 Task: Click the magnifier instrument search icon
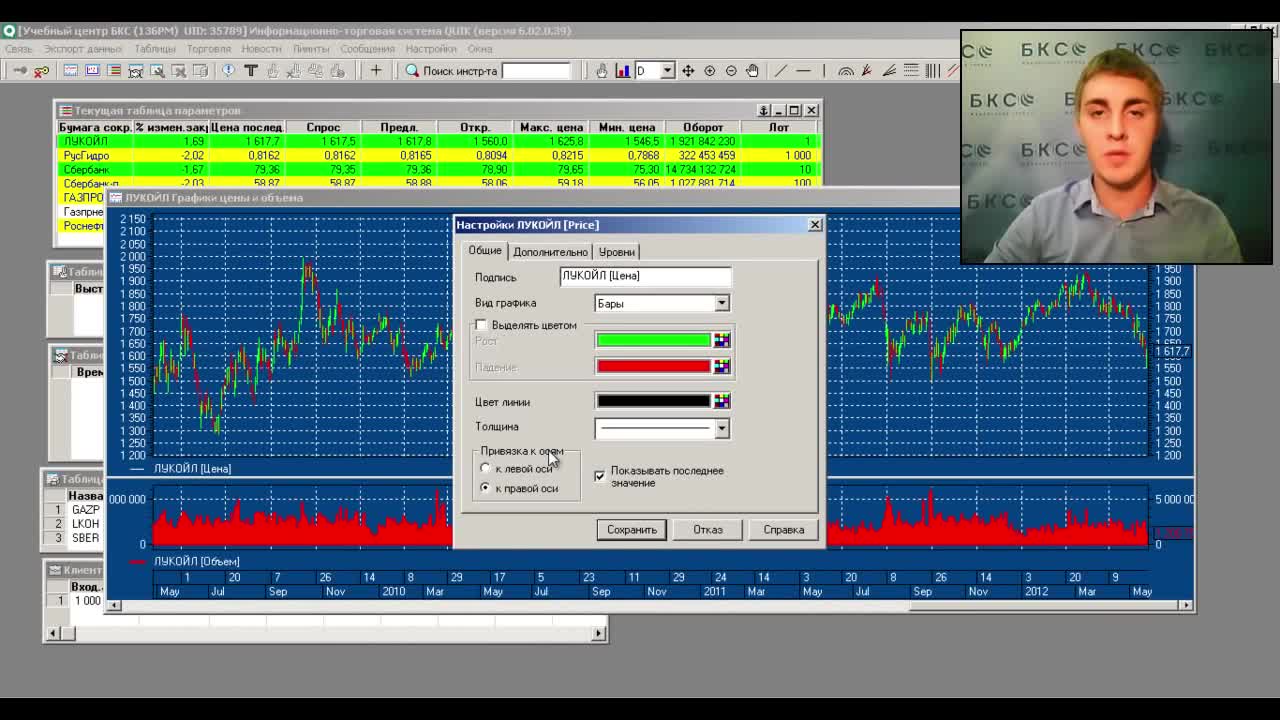412,71
